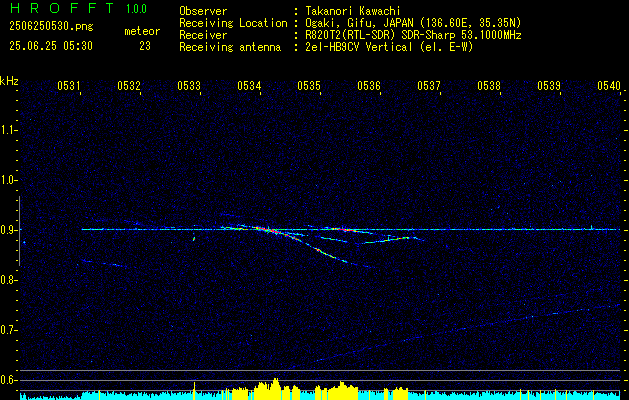Viewport: 629px width, 400px height.
Task: Click the Observer label
Action: coord(203,11)
